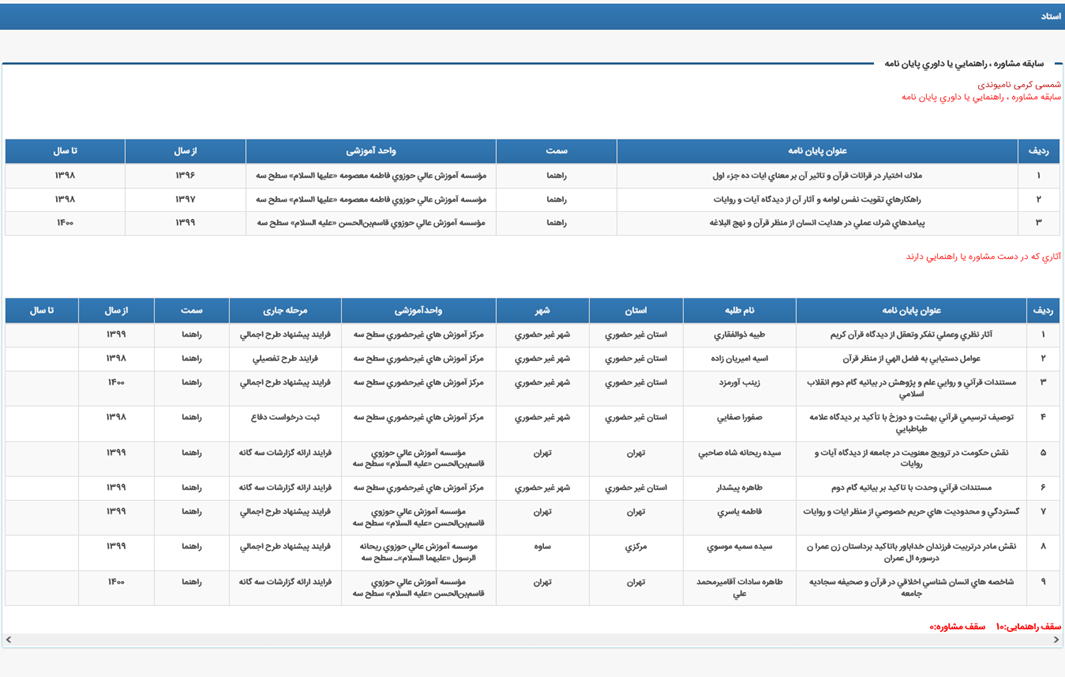Screen dimensions: 1065x677
Task: Click student name زينب آورمزد
Action: click(739, 382)
